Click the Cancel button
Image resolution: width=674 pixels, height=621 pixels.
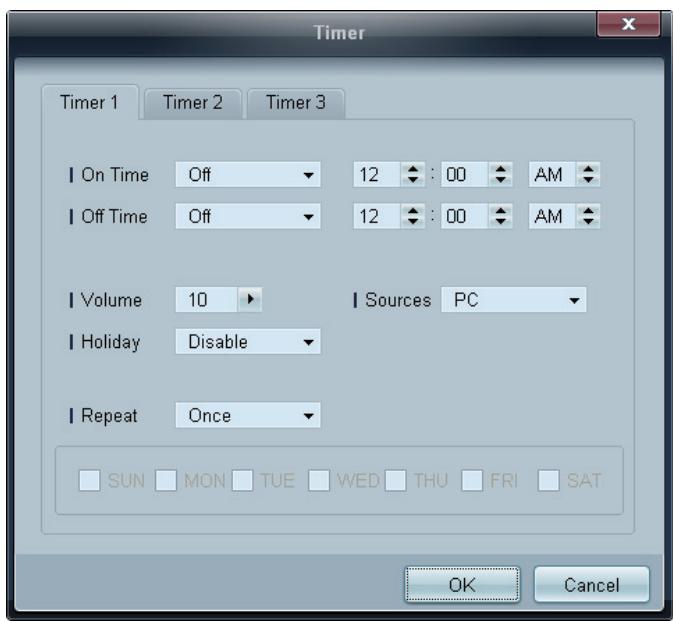pos(591,584)
